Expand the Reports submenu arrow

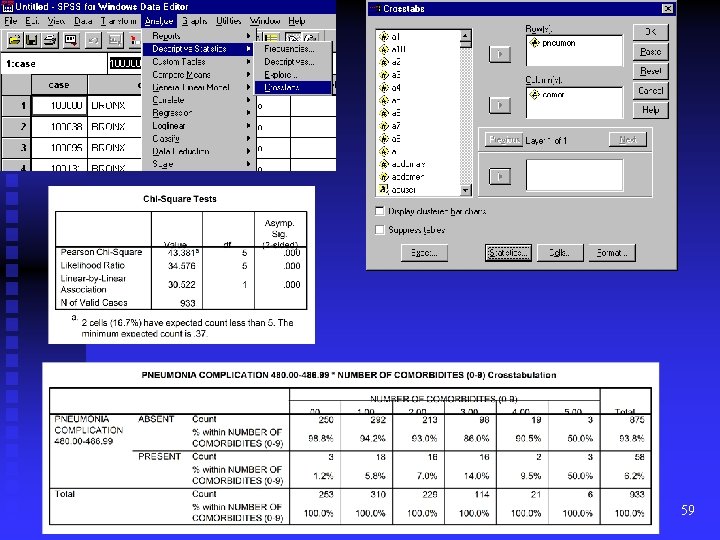(x=248, y=36)
